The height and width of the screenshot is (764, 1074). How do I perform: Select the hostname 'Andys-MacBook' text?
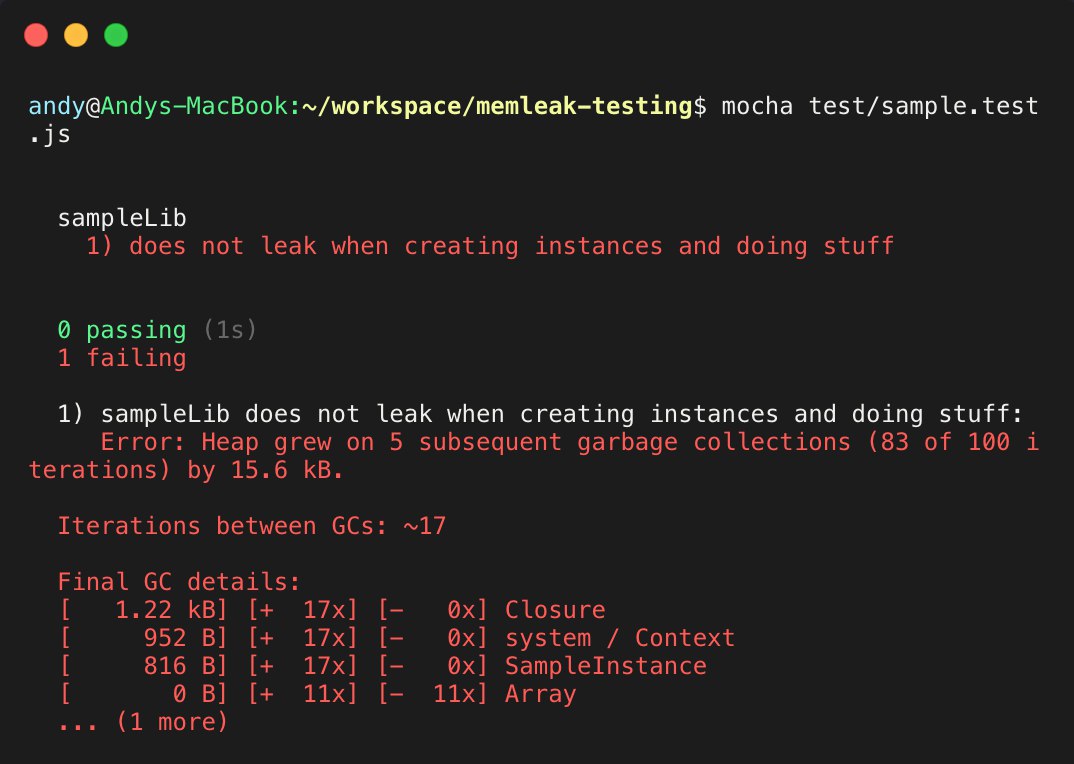click(195, 106)
